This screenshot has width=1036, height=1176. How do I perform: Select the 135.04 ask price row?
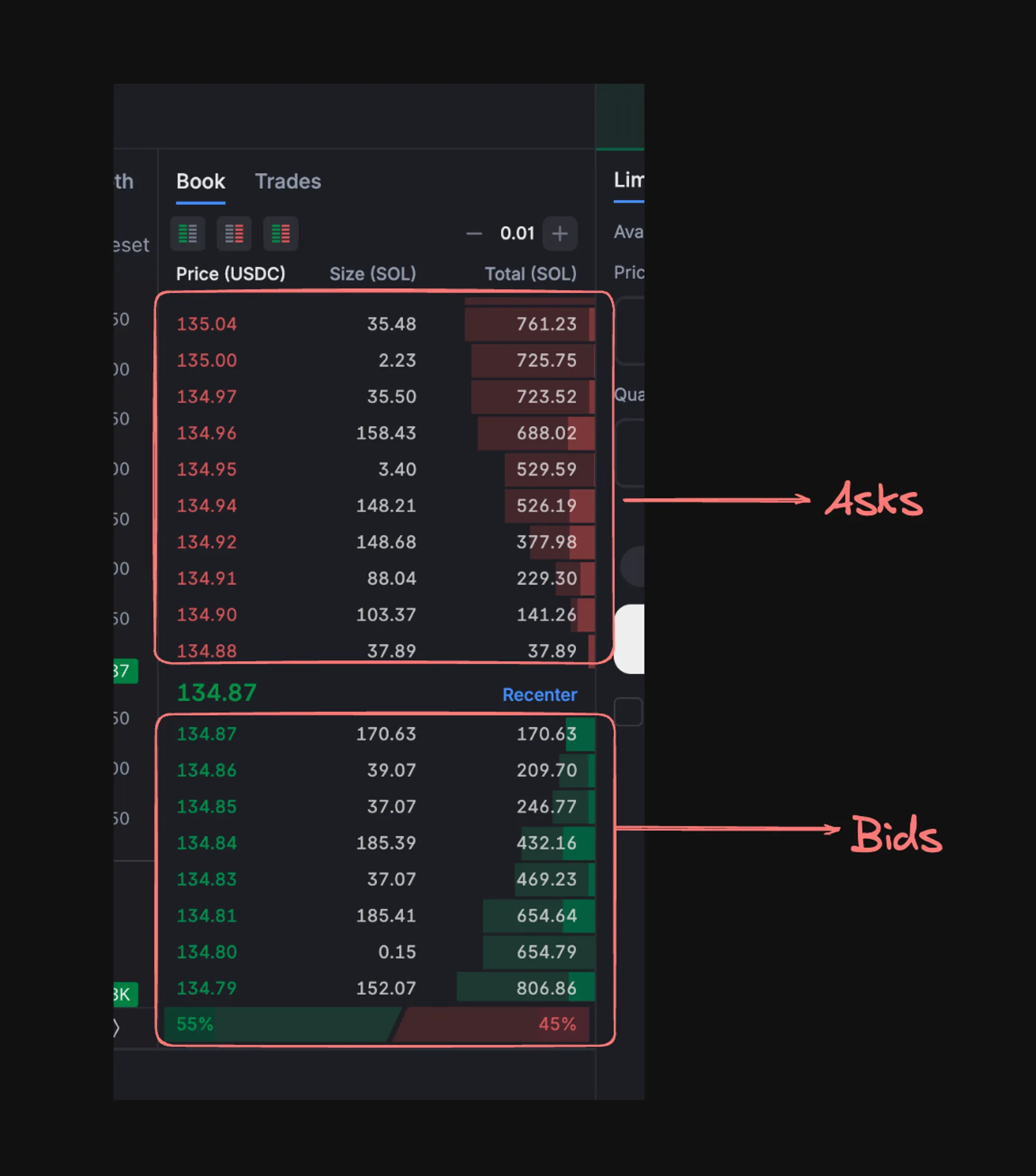(206, 325)
